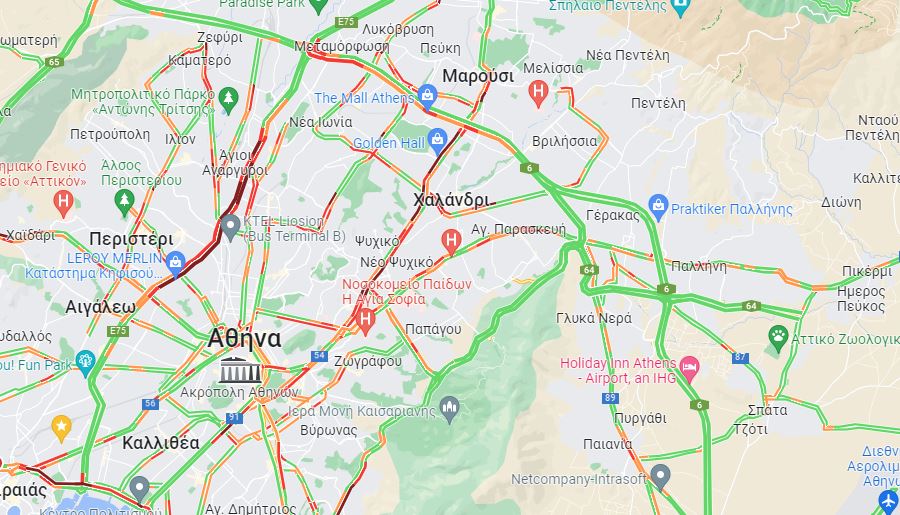Click the Χαλάνδρι area label
The image size is (900, 515).
click(452, 200)
